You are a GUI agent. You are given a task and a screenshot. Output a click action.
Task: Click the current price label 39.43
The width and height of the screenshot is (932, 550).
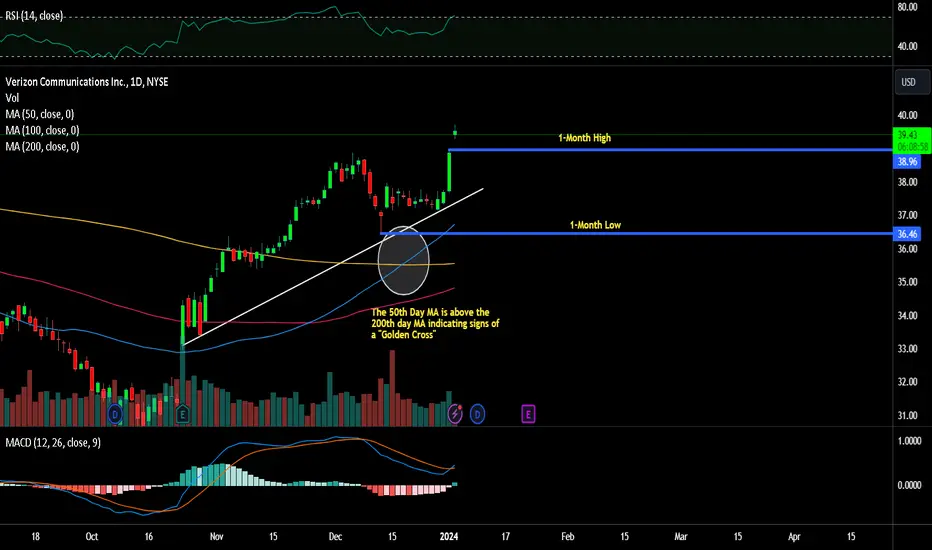pyautogui.click(x=912, y=140)
